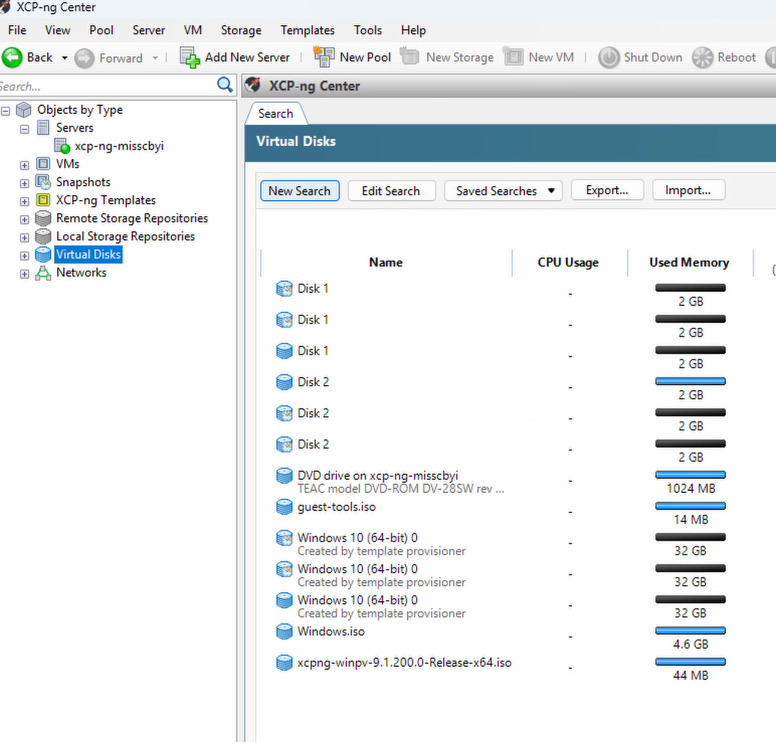Click the New Search button
Image resolution: width=776 pixels, height=742 pixels.
pyautogui.click(x=299, y=191)
